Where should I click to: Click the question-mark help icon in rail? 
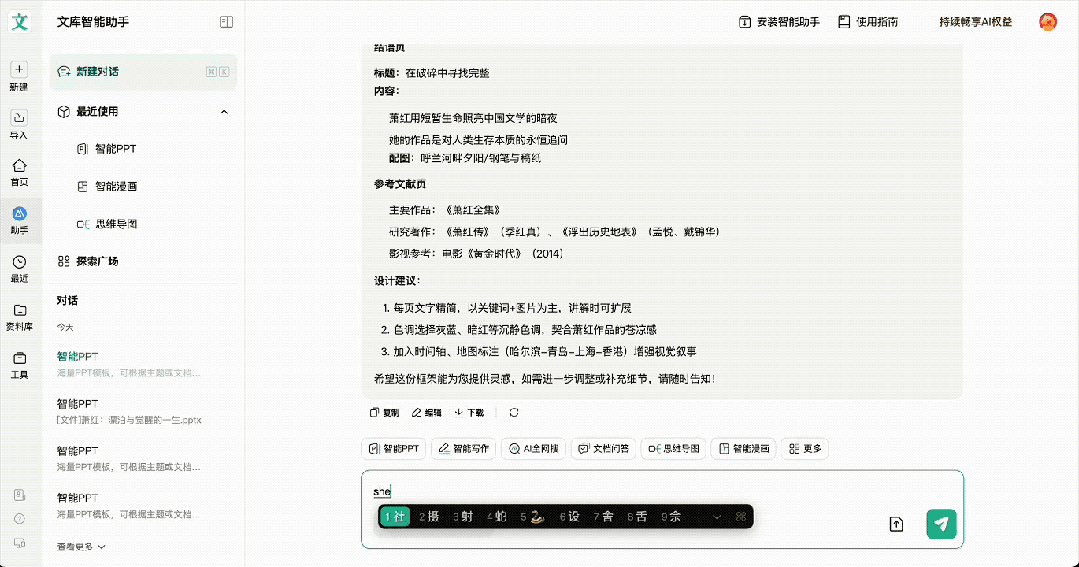coord(19,519)
